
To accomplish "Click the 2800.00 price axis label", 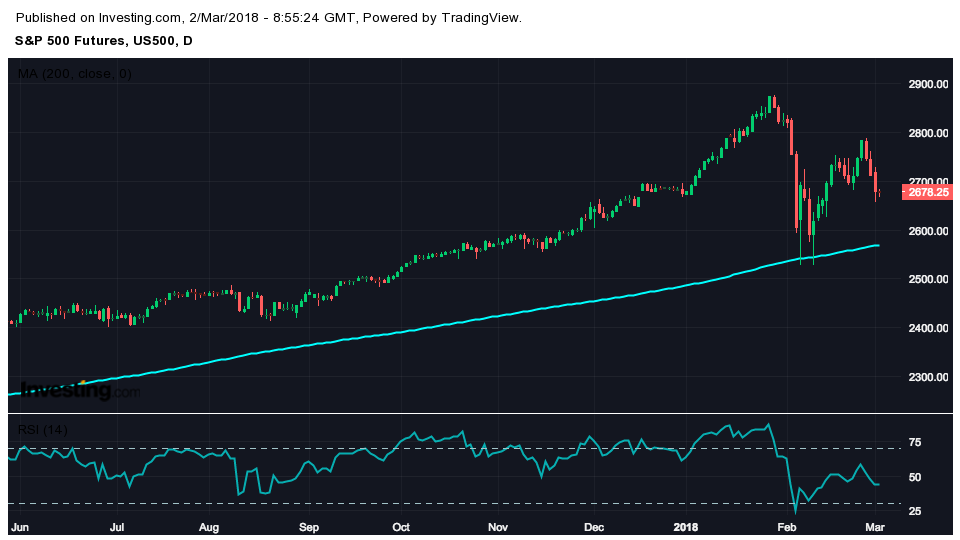I will click(928, 133).
